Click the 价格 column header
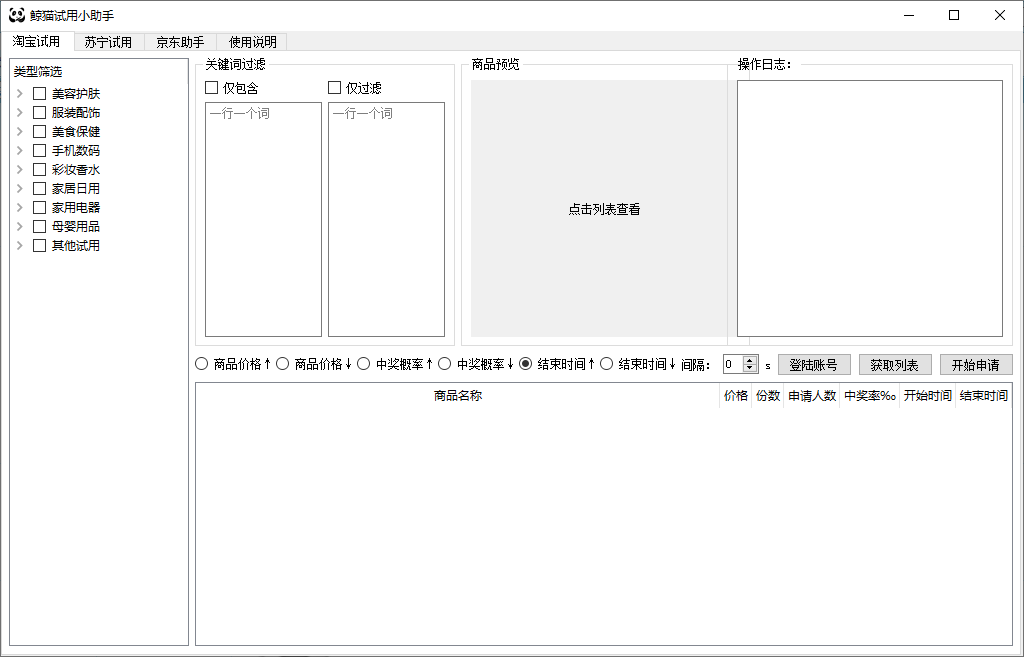 point(735,396)
